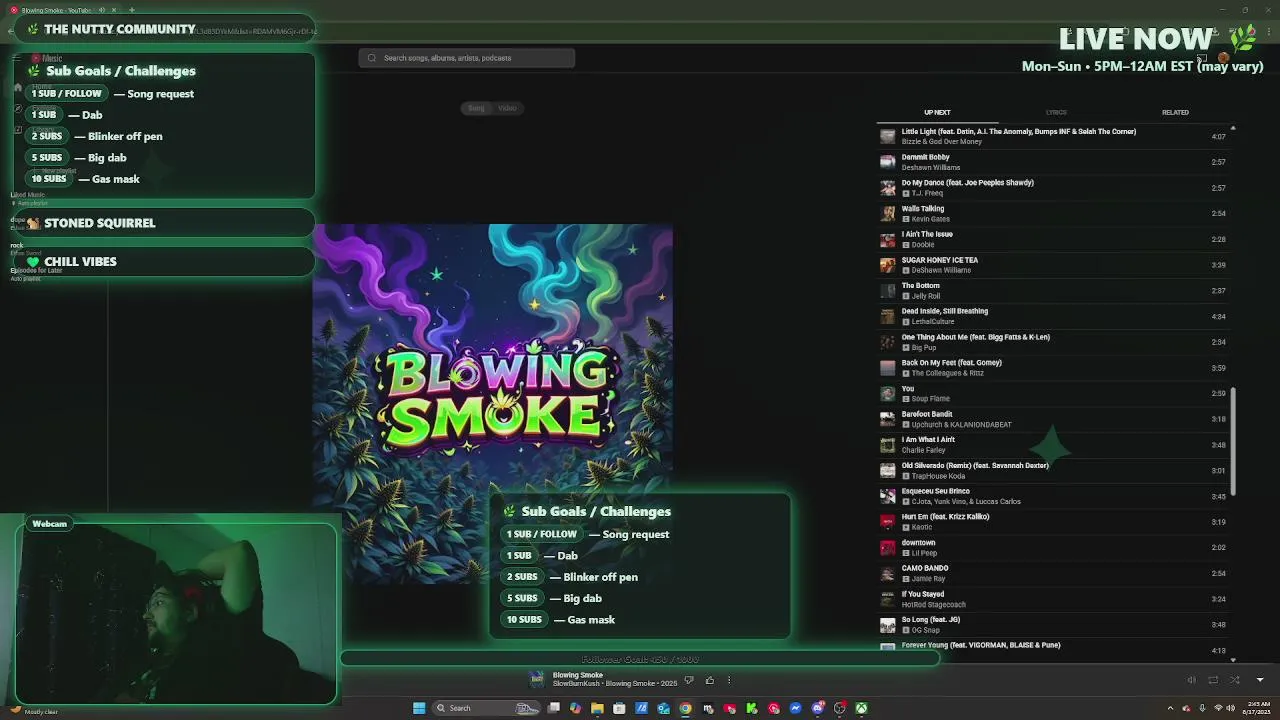The width and height of the screenshot is (1280, 720).
Task: Open Task View from the taskbar
Action: tap(553, 708)
